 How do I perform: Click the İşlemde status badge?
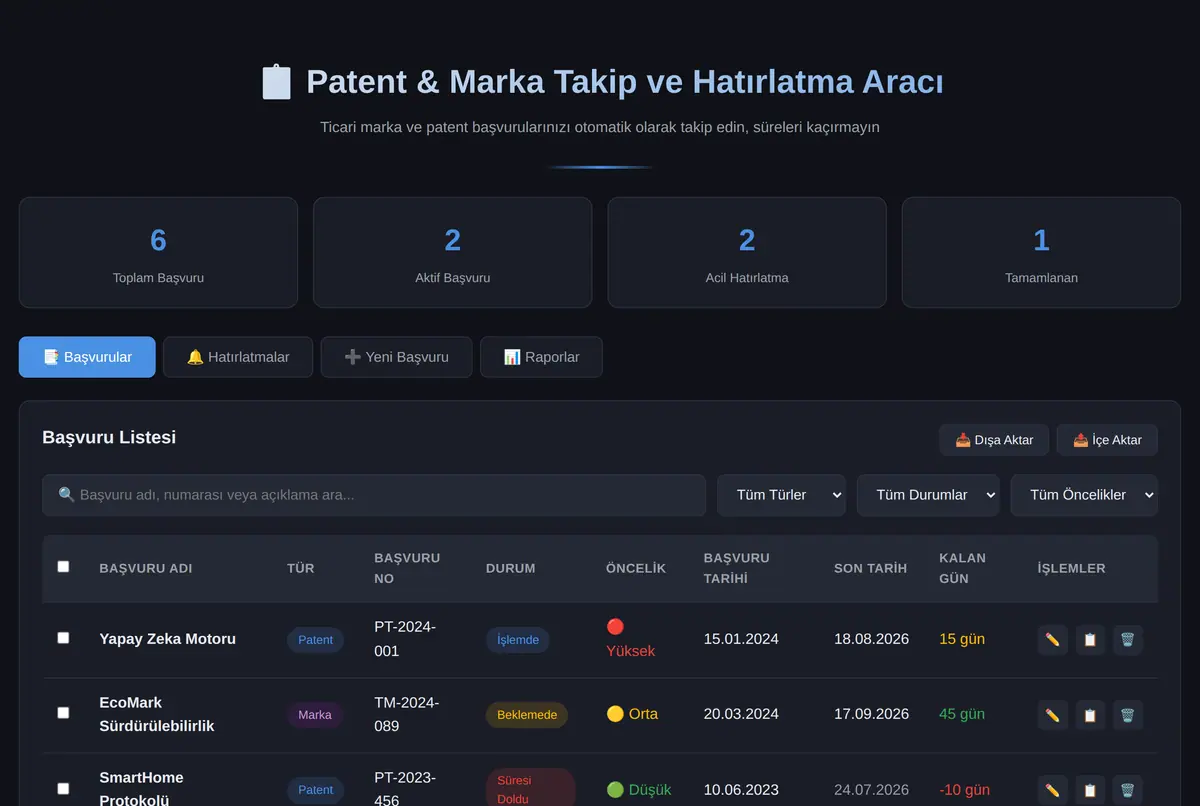coord(518,640)
